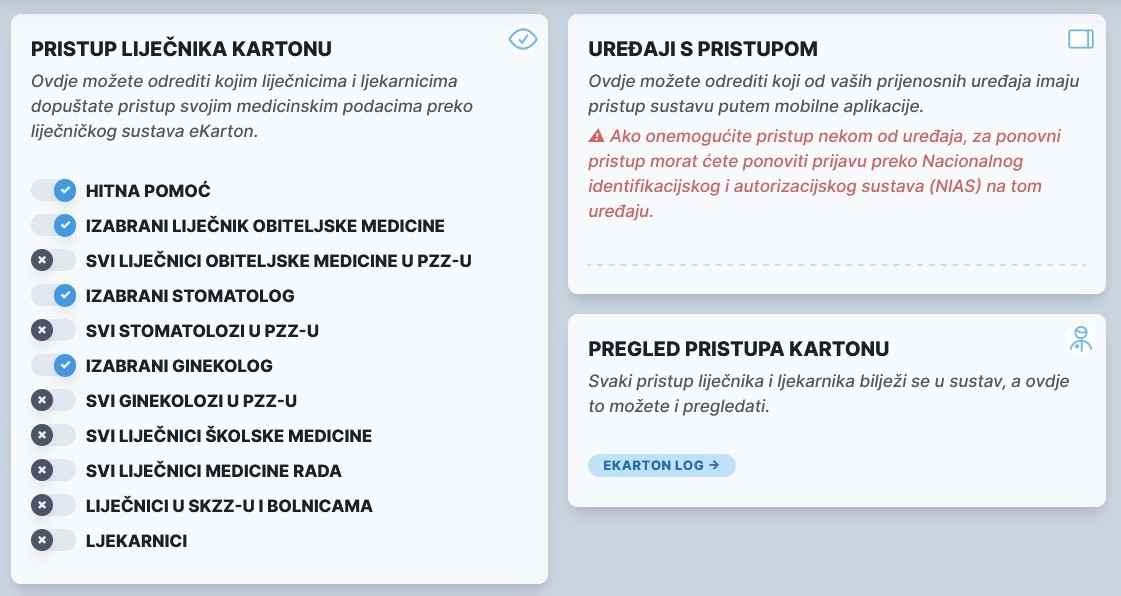Click the Pregled pristupa kartonu heading
Viewport: 1121px width, 596px height.
click(739, 348)
